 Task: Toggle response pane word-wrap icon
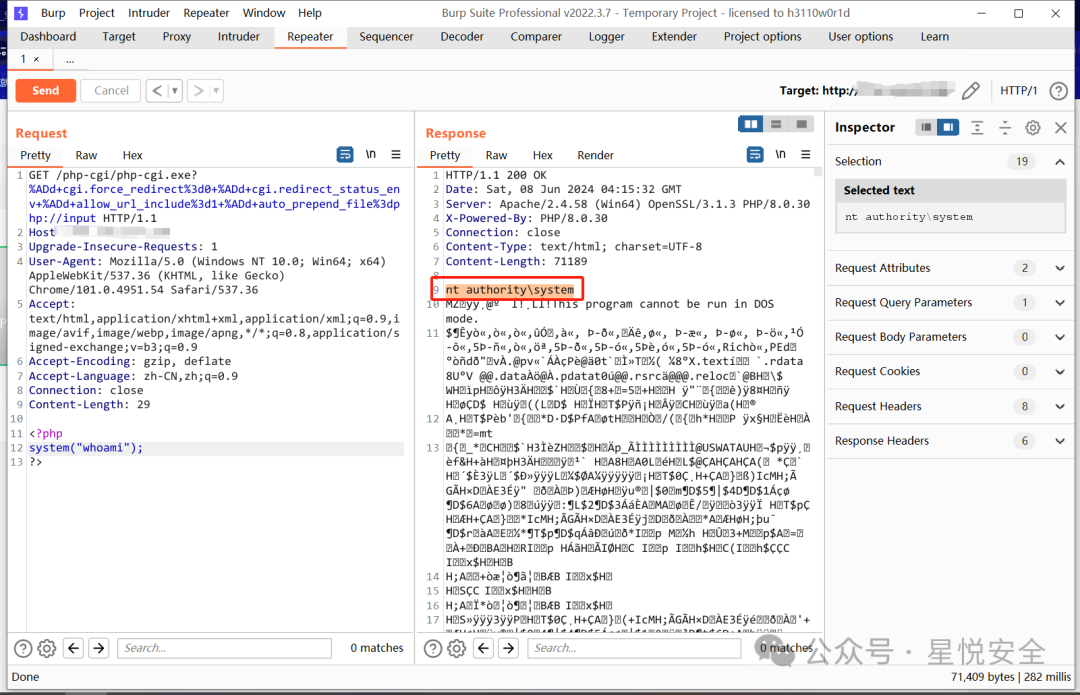[755, 154]
